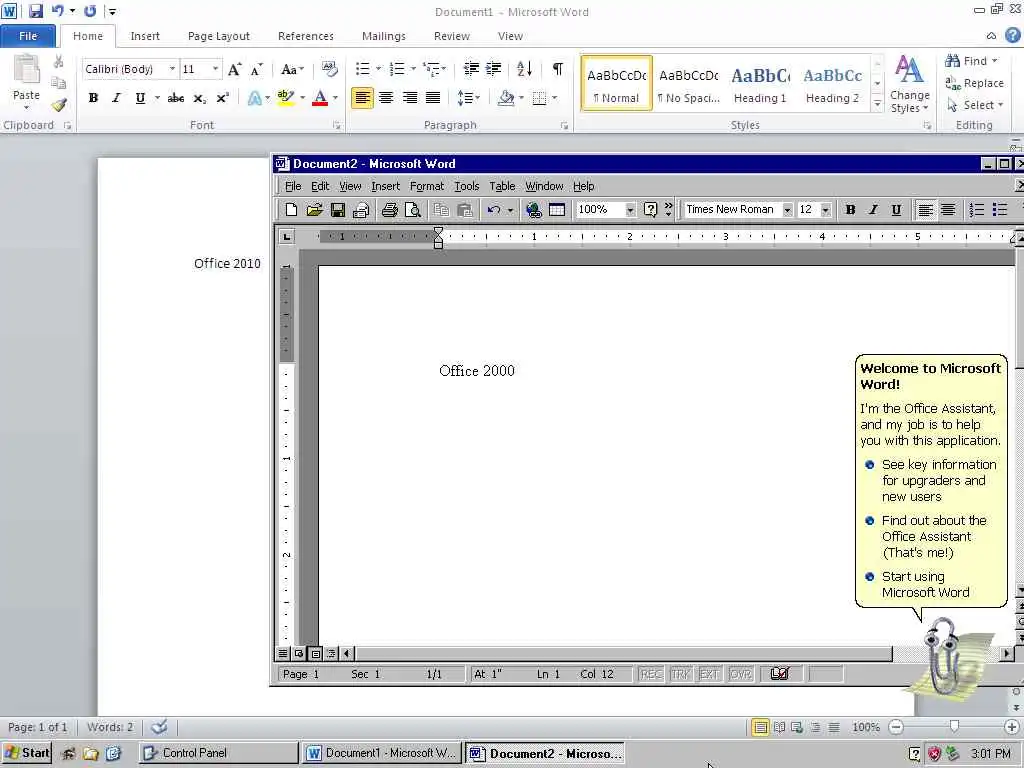
Task: Toggle Italic in Word 2000 toolbar
Action: click(873, 210)
